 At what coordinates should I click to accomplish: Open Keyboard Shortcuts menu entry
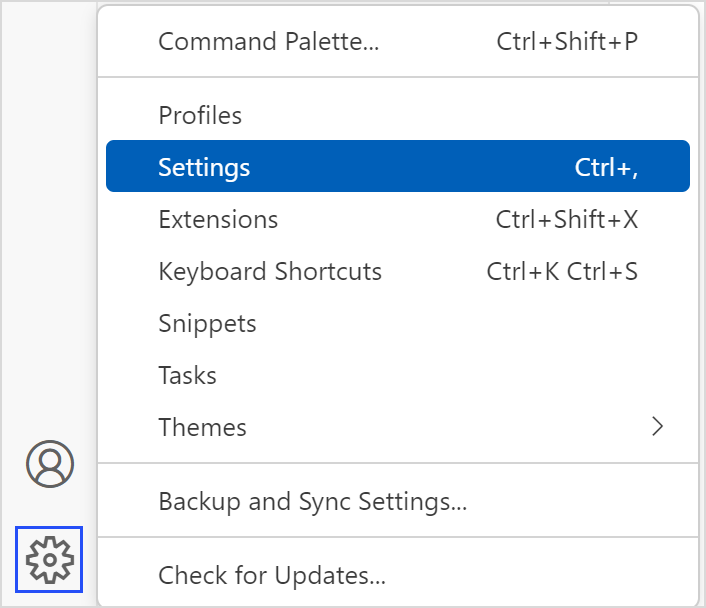point(270,272)
